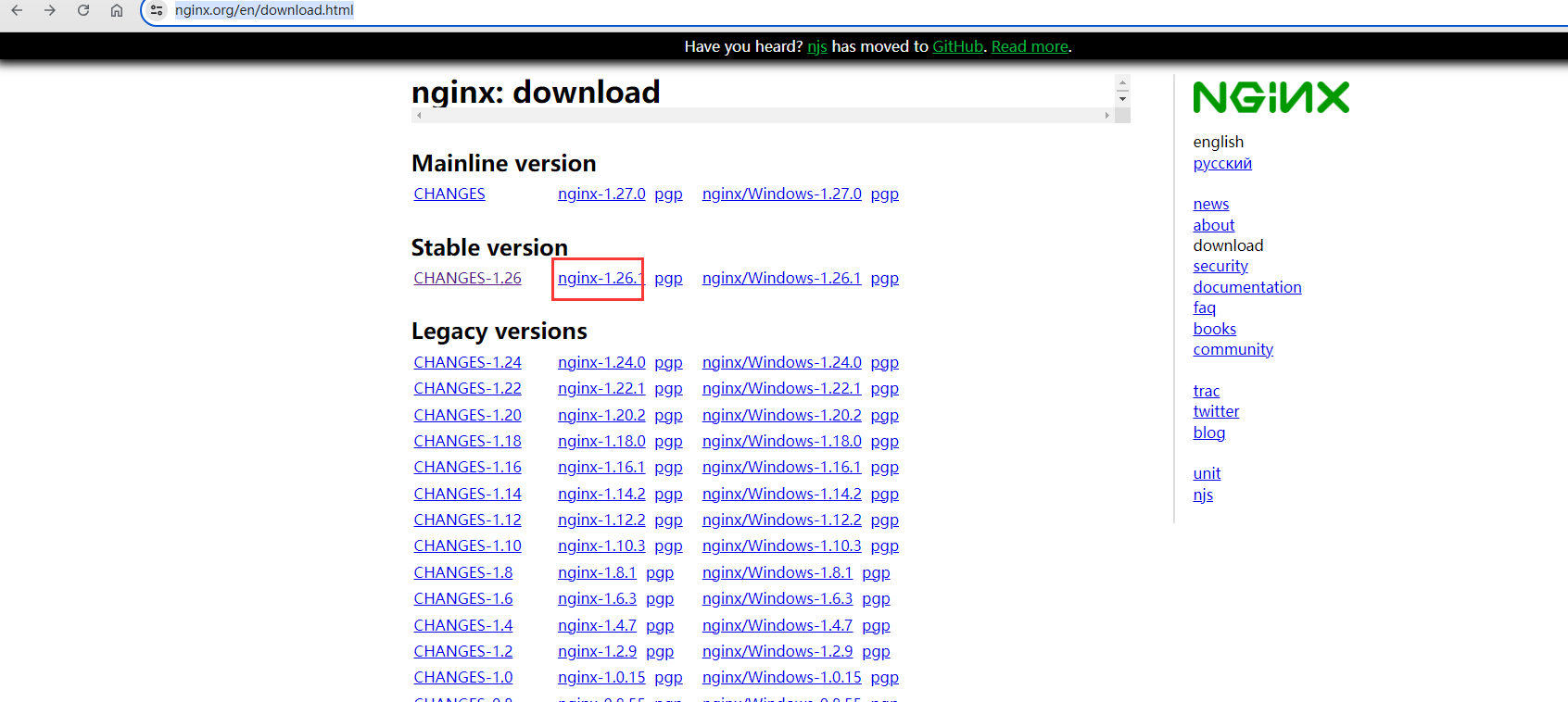Open the books sidebar link
This screenshot has height=702, width=1568.
tap(1215, 329)
